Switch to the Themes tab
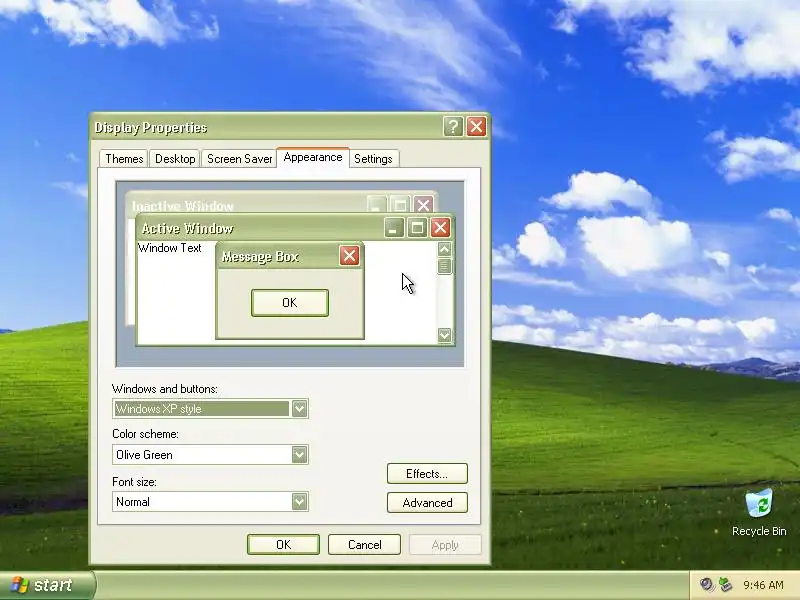 coord(124,159)
